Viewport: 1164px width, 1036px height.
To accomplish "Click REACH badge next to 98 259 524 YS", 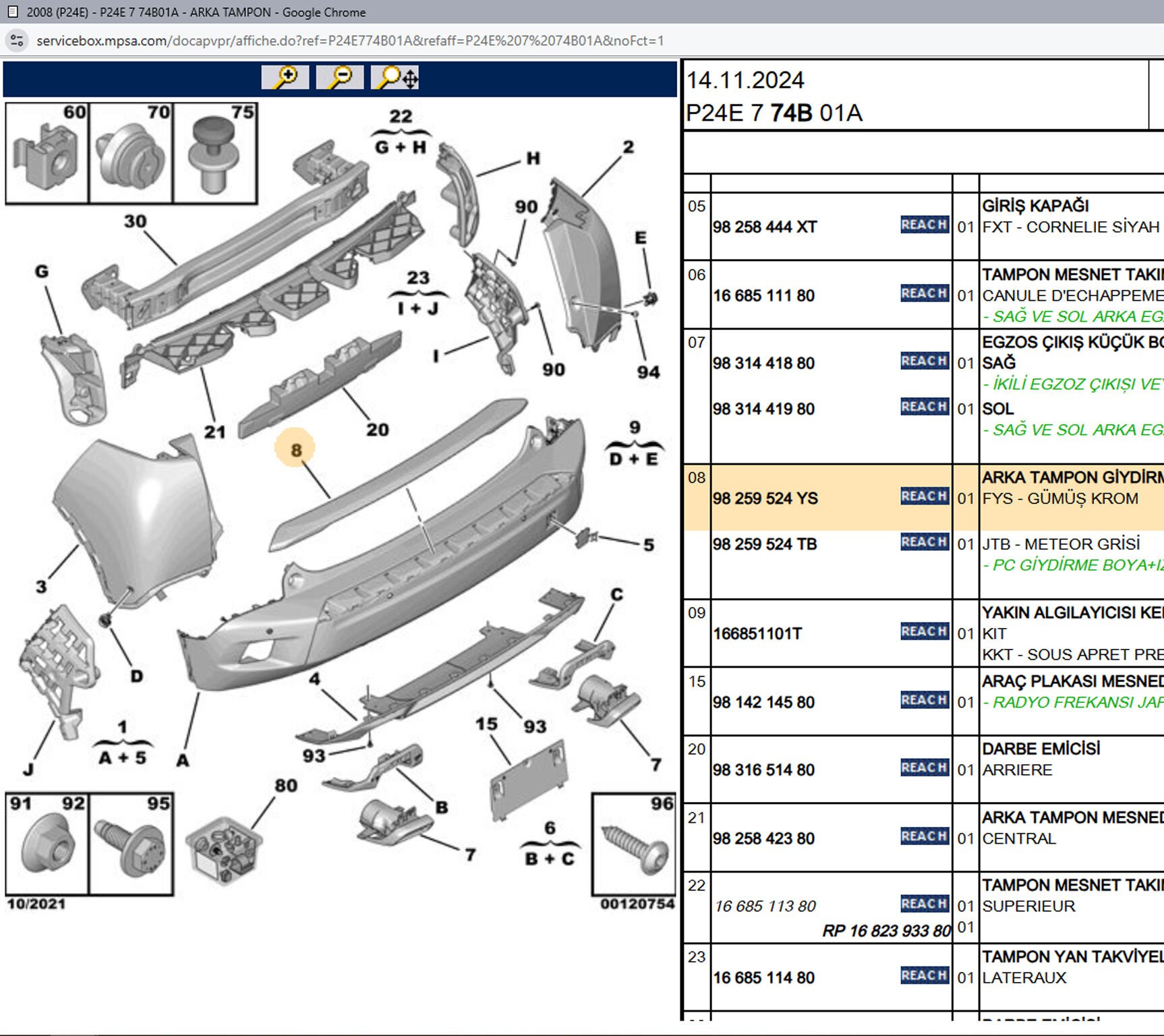I will 924,497.
